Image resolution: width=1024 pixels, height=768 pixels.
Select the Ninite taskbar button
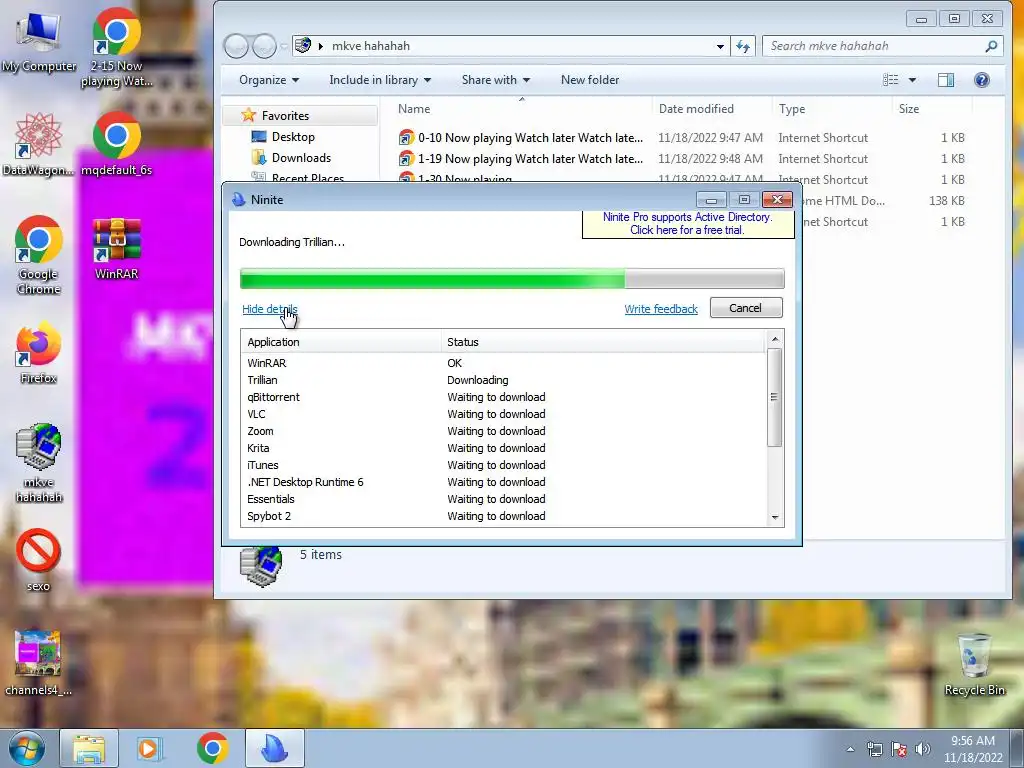pyautogui.click(x=275, y=748)
